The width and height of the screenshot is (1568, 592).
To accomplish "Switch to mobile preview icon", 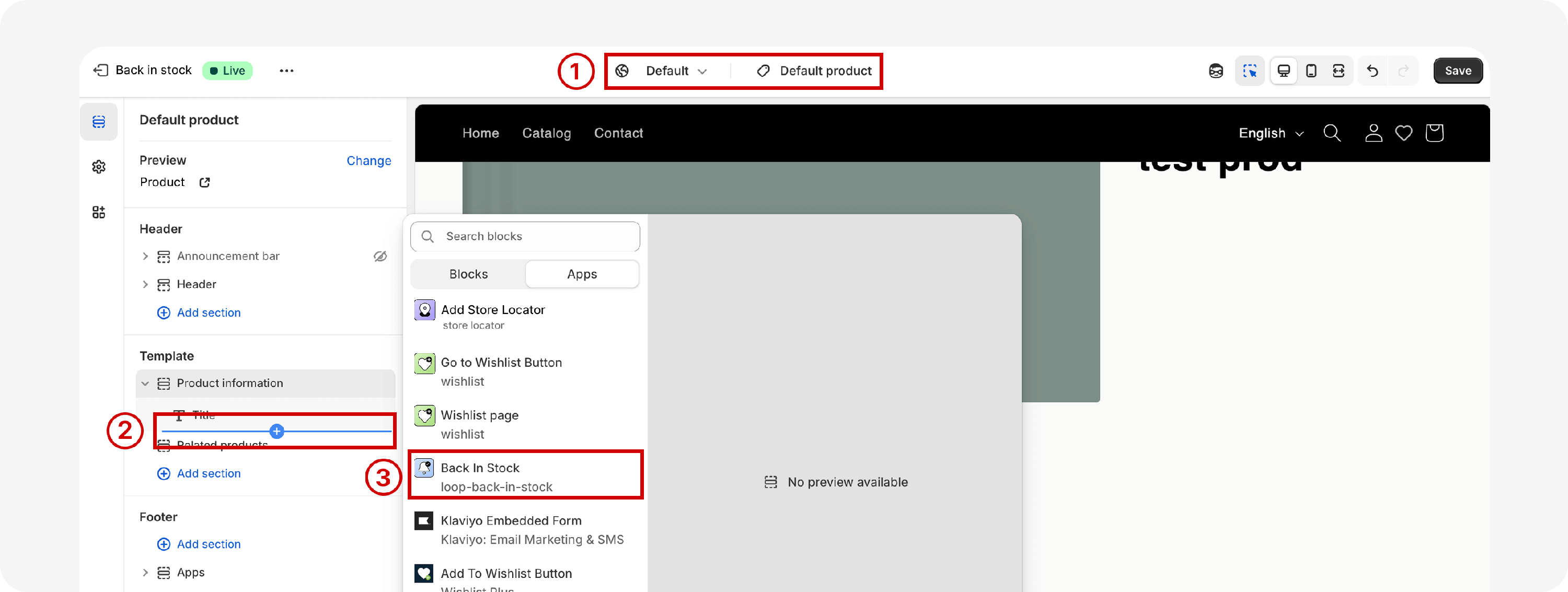I will pos(1311,71).
